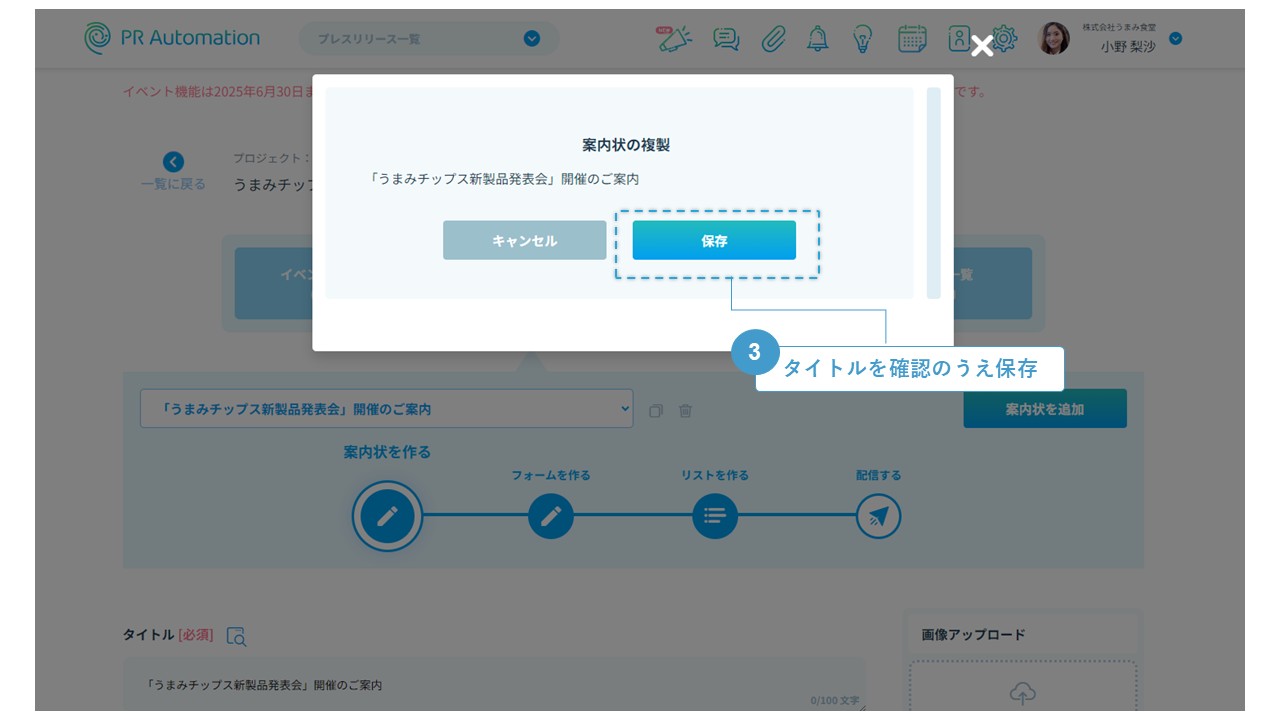Click the settings gear icon
1280x720 pixels.
click(x=1005, y=39)
